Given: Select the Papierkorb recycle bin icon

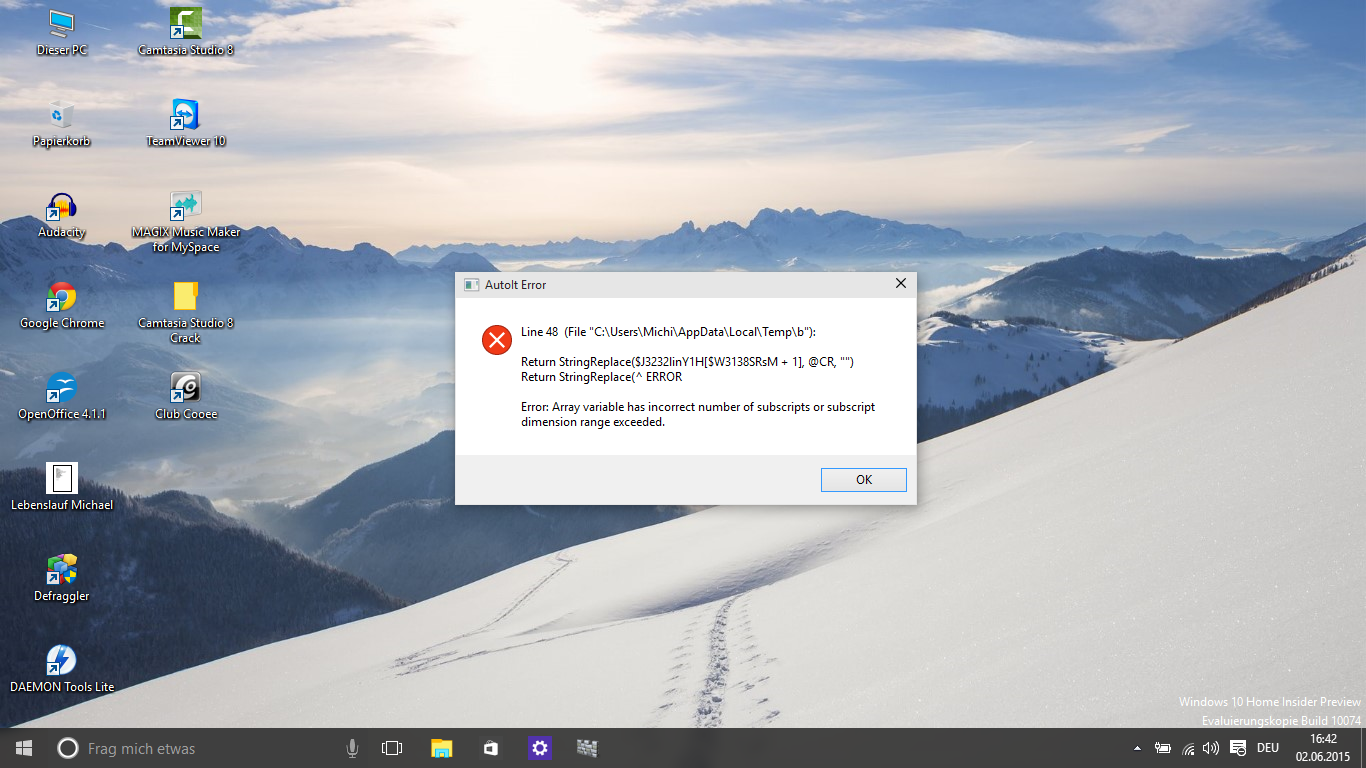Looking at the screenshot, I should 62,123.
